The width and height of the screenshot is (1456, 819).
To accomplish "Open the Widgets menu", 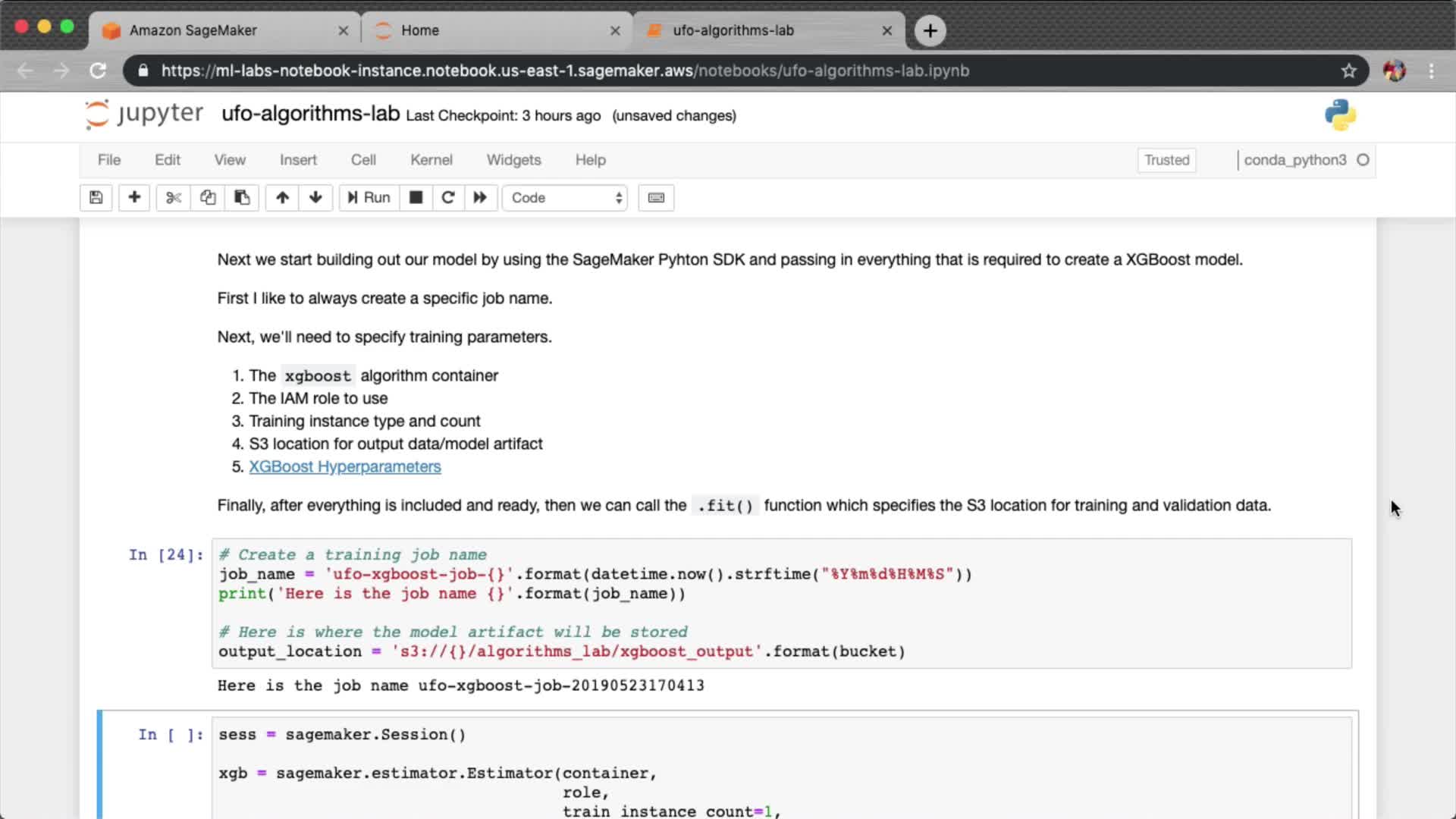I will pos(513,160).
